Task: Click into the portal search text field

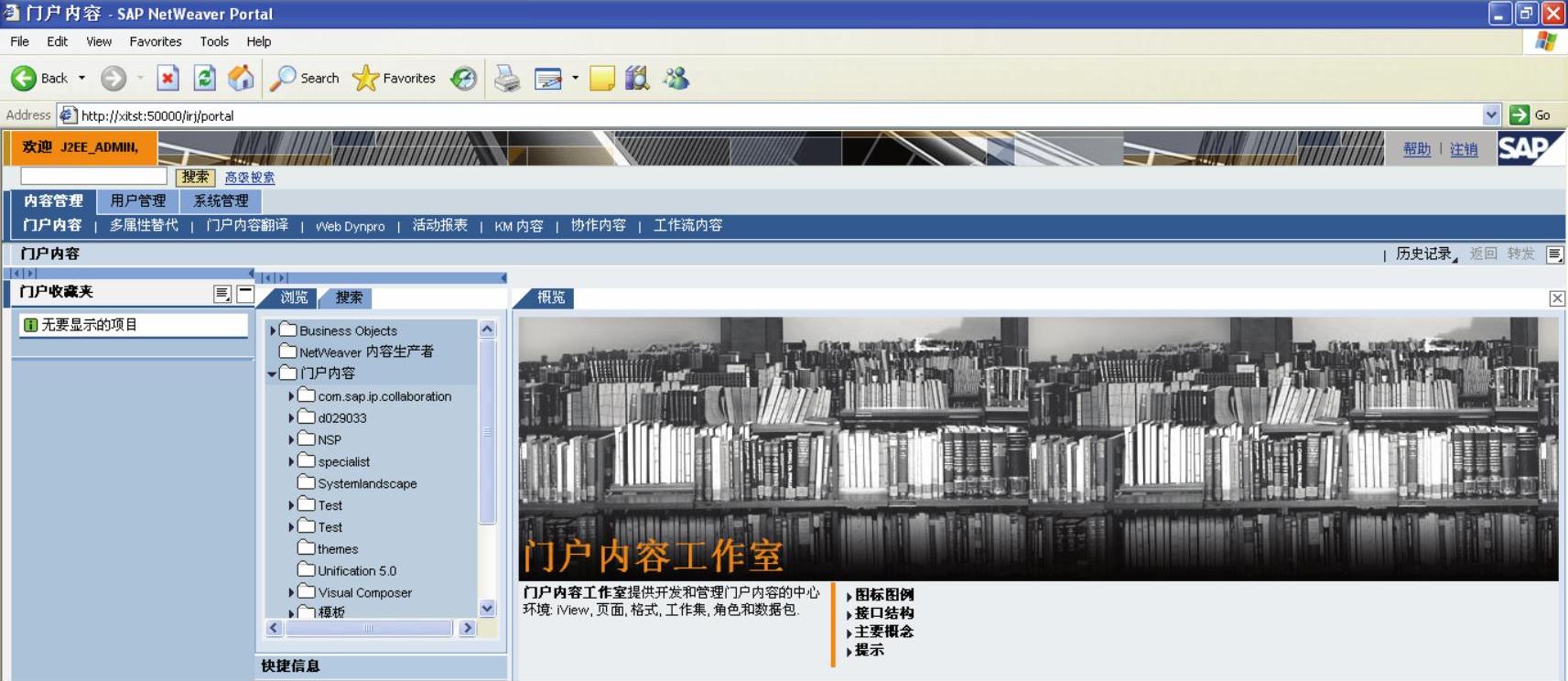Action: point(93,176)
